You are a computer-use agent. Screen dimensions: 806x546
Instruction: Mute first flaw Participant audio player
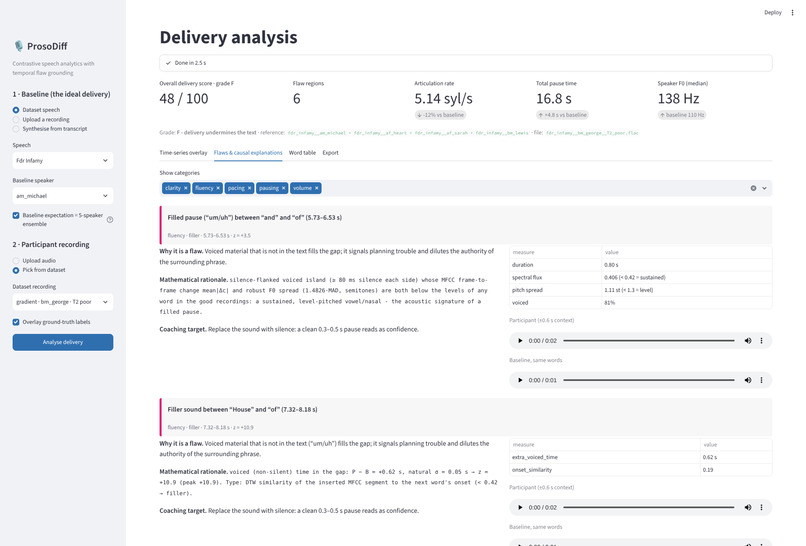coord(748,340)
